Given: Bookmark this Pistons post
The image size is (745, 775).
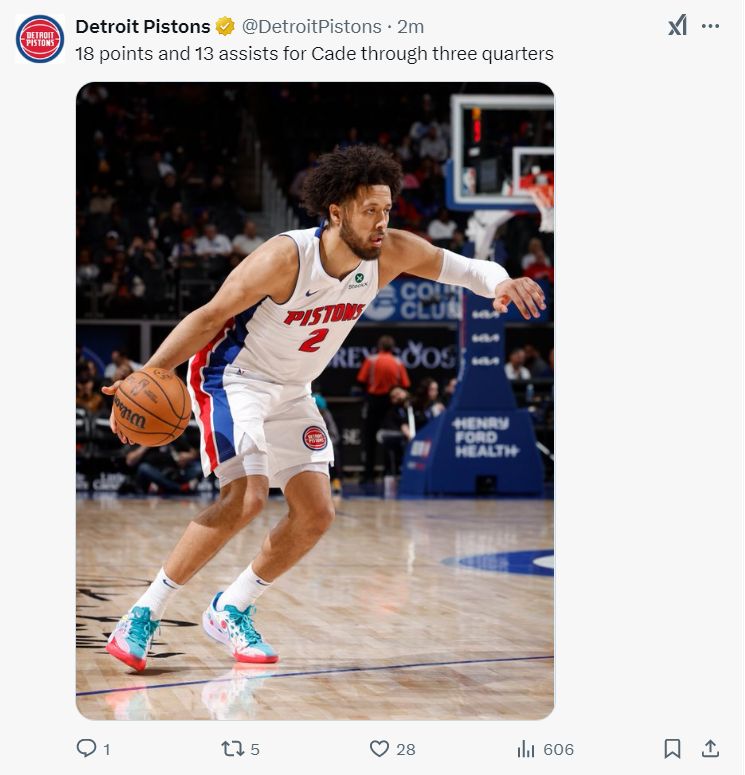Looking at the screenshot, I should point(672,748).
